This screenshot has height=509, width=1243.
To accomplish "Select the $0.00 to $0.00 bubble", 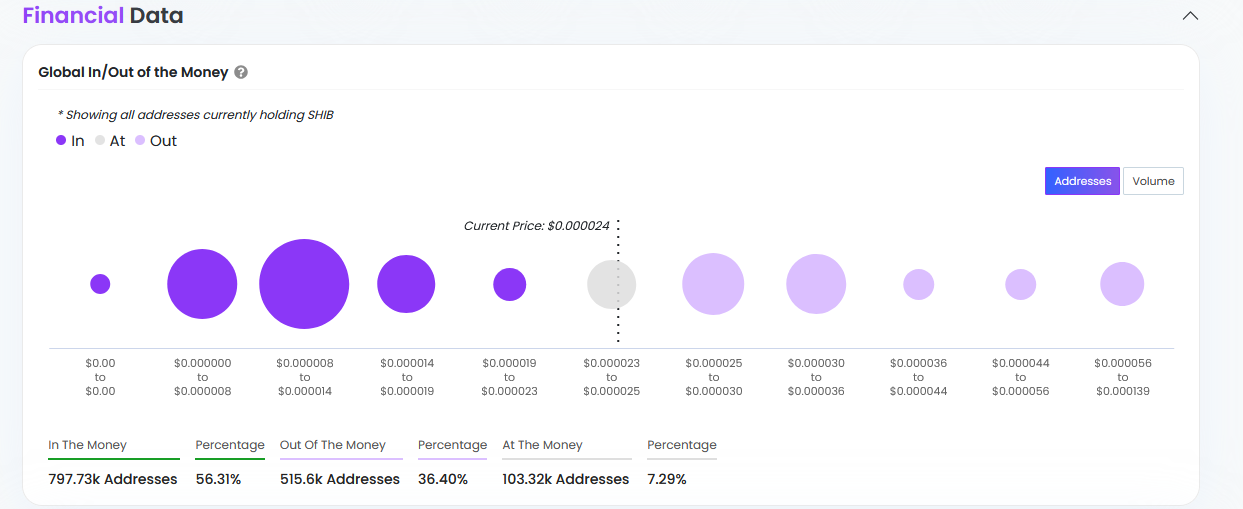I will (x=100, y=284).
